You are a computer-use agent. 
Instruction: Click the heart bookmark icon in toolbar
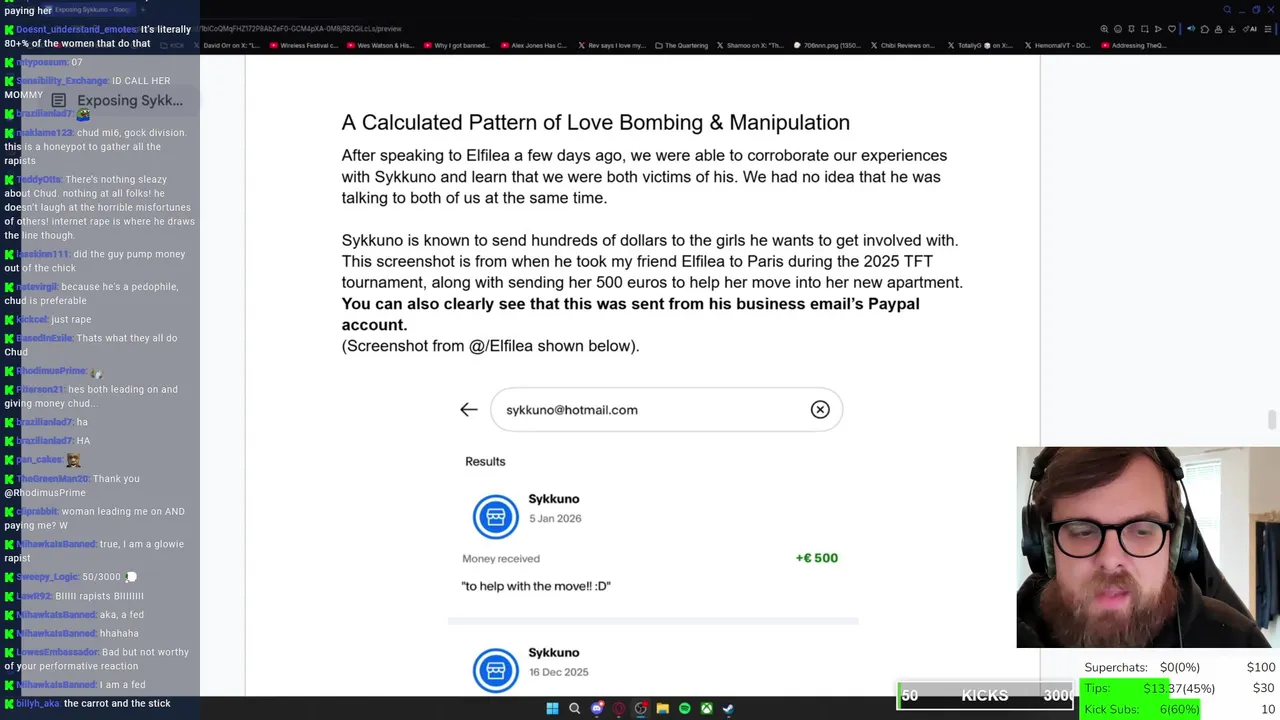click(1172, 29)
